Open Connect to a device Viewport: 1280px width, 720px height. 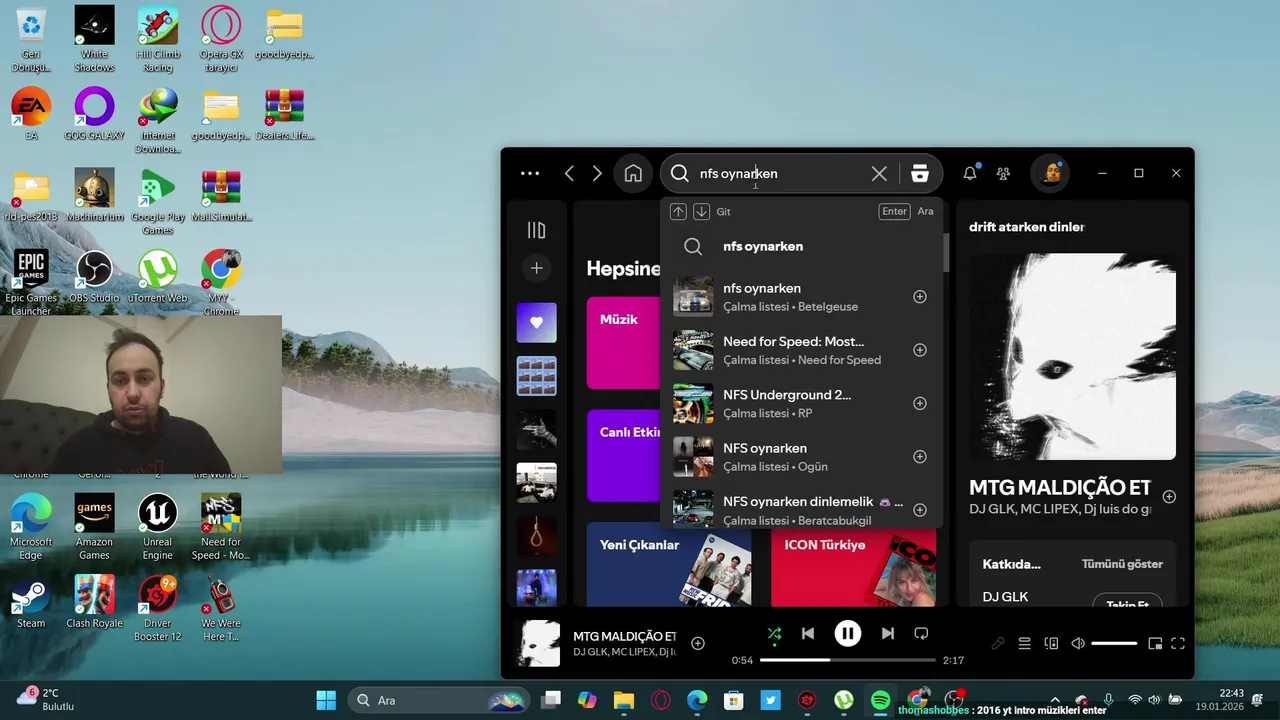tap(1051, 643)
